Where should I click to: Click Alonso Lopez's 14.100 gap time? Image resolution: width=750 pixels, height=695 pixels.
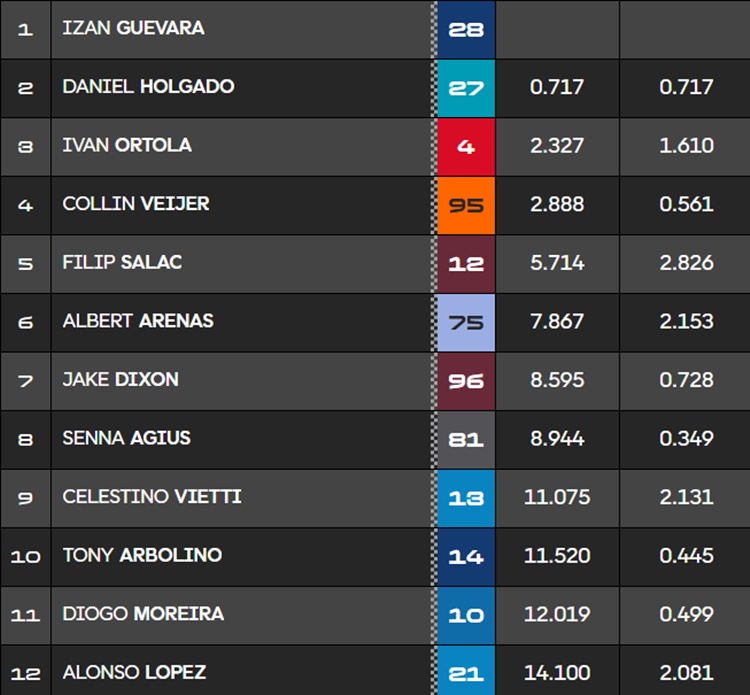tap(557, 673)
